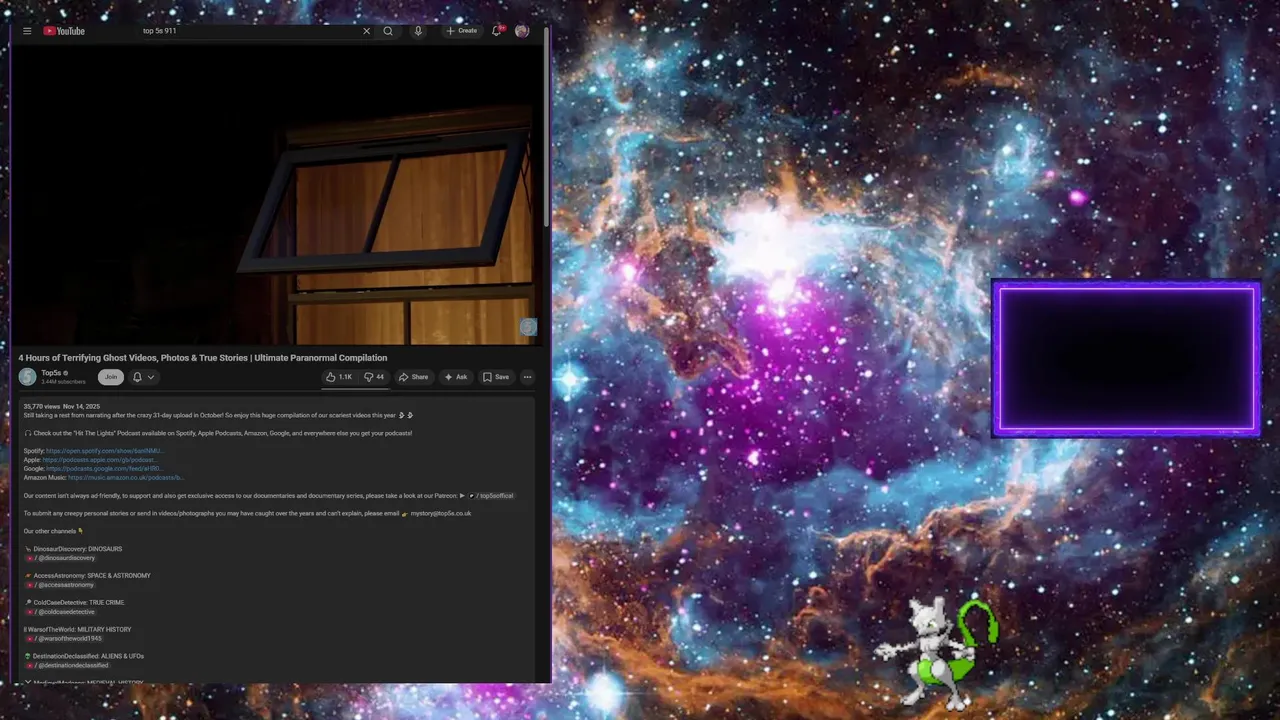Open the @dinosaurdiscovery channel link

(61, 558)
